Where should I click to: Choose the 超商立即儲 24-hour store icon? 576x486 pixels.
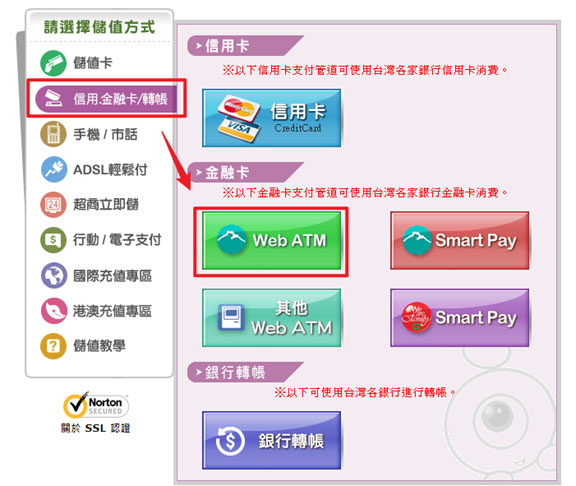point(53,205)
